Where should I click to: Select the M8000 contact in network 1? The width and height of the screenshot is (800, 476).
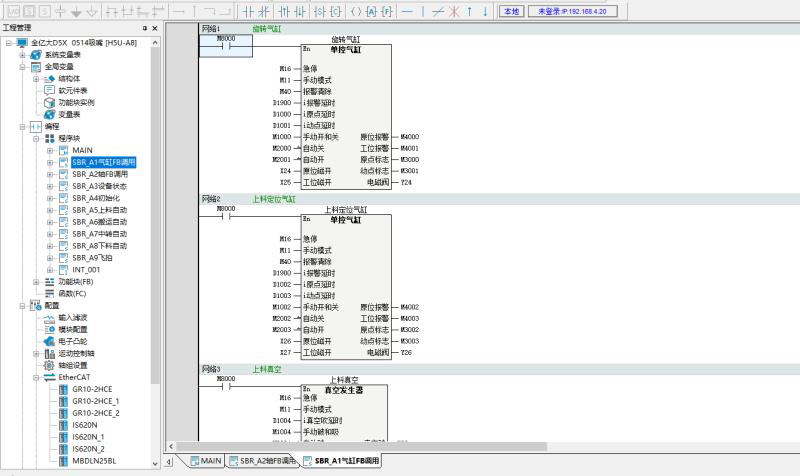point(226,45)
